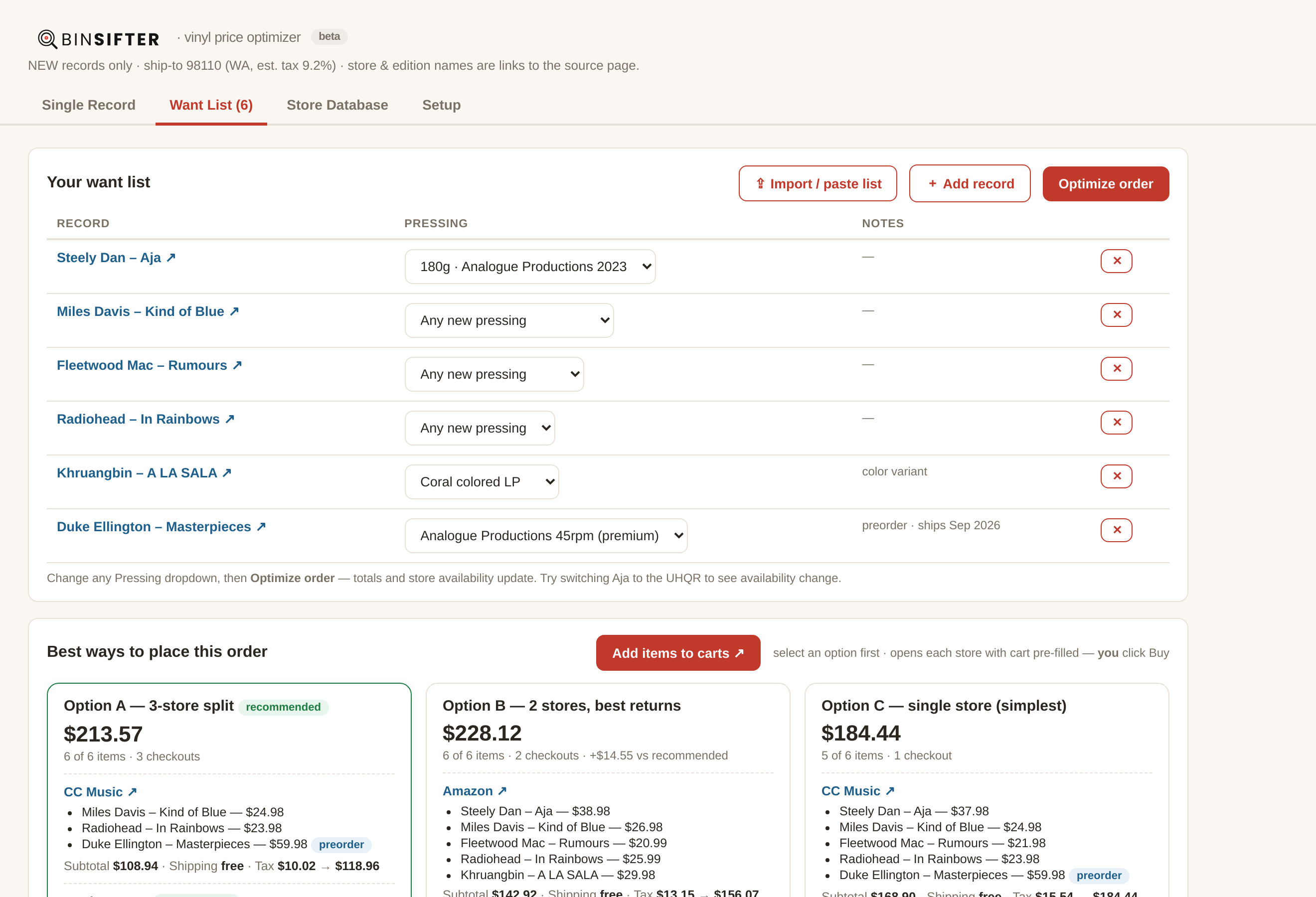
Task: Click 'Khruangbin – A LA SALA — $29.98' item
Action: click(x=558, y=875)
